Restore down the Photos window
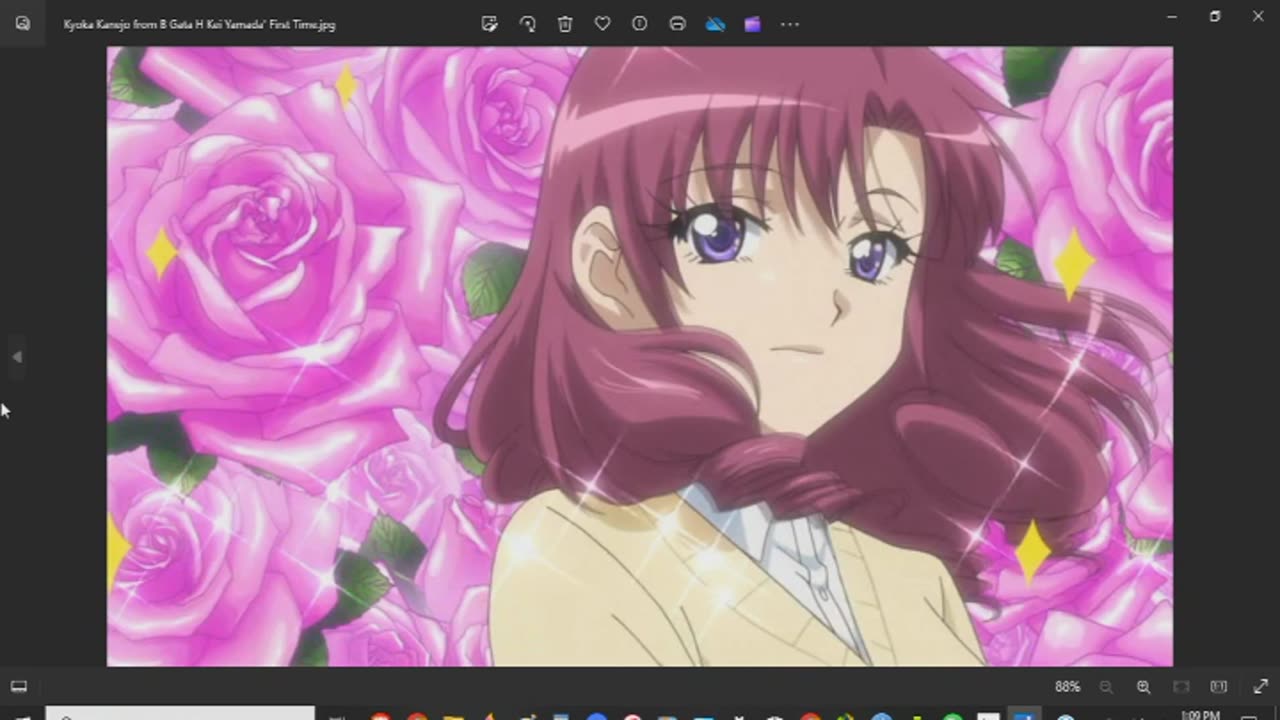The width and height of the screenshot is (1280, 720). pyautogui.click(x=1215, y=16)
